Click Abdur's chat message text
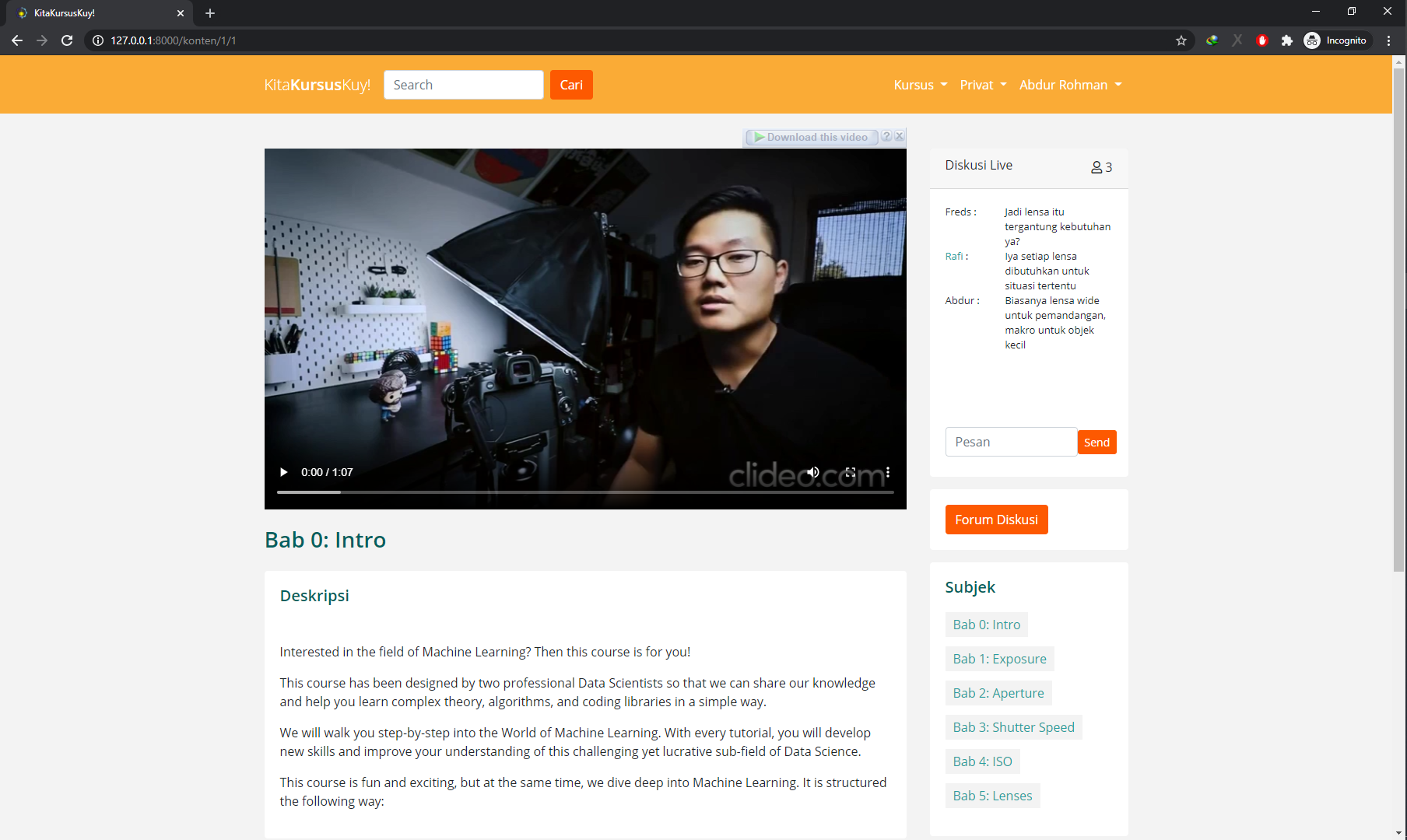 pos(1055,323)
